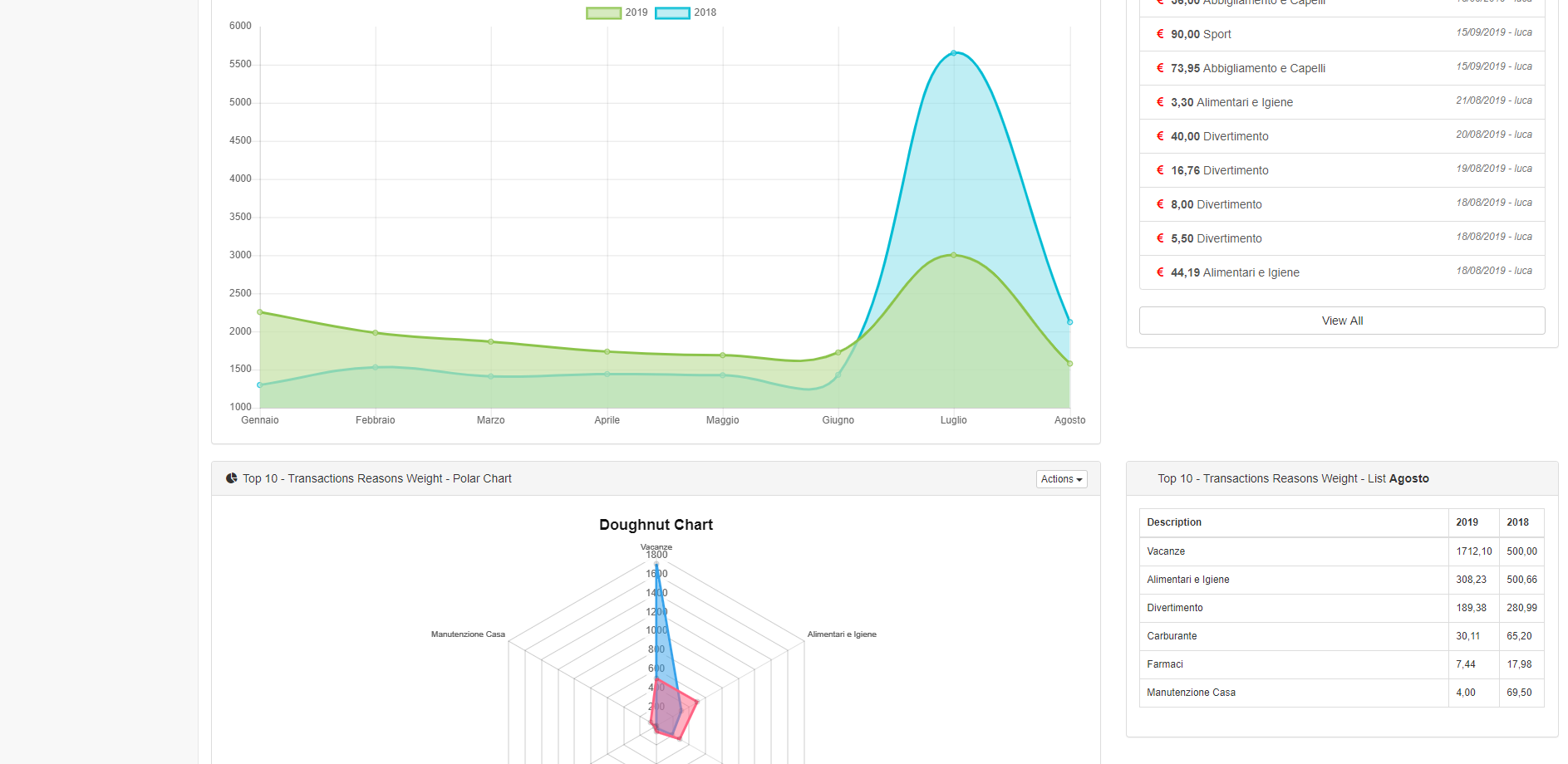The image size is (1568, 764).
Task: Click the Luglio data point of 2019 line
Action: pyautogui.click(x=953, y=255)
